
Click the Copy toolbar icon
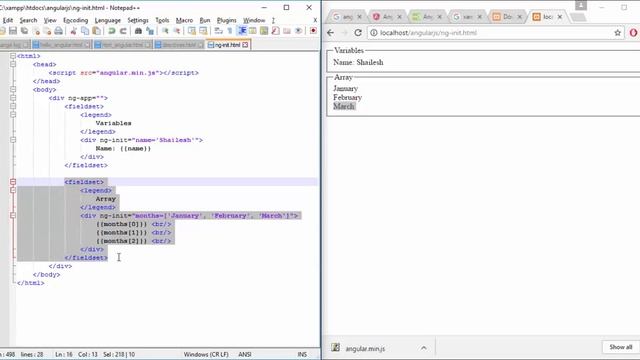[85, 31]
